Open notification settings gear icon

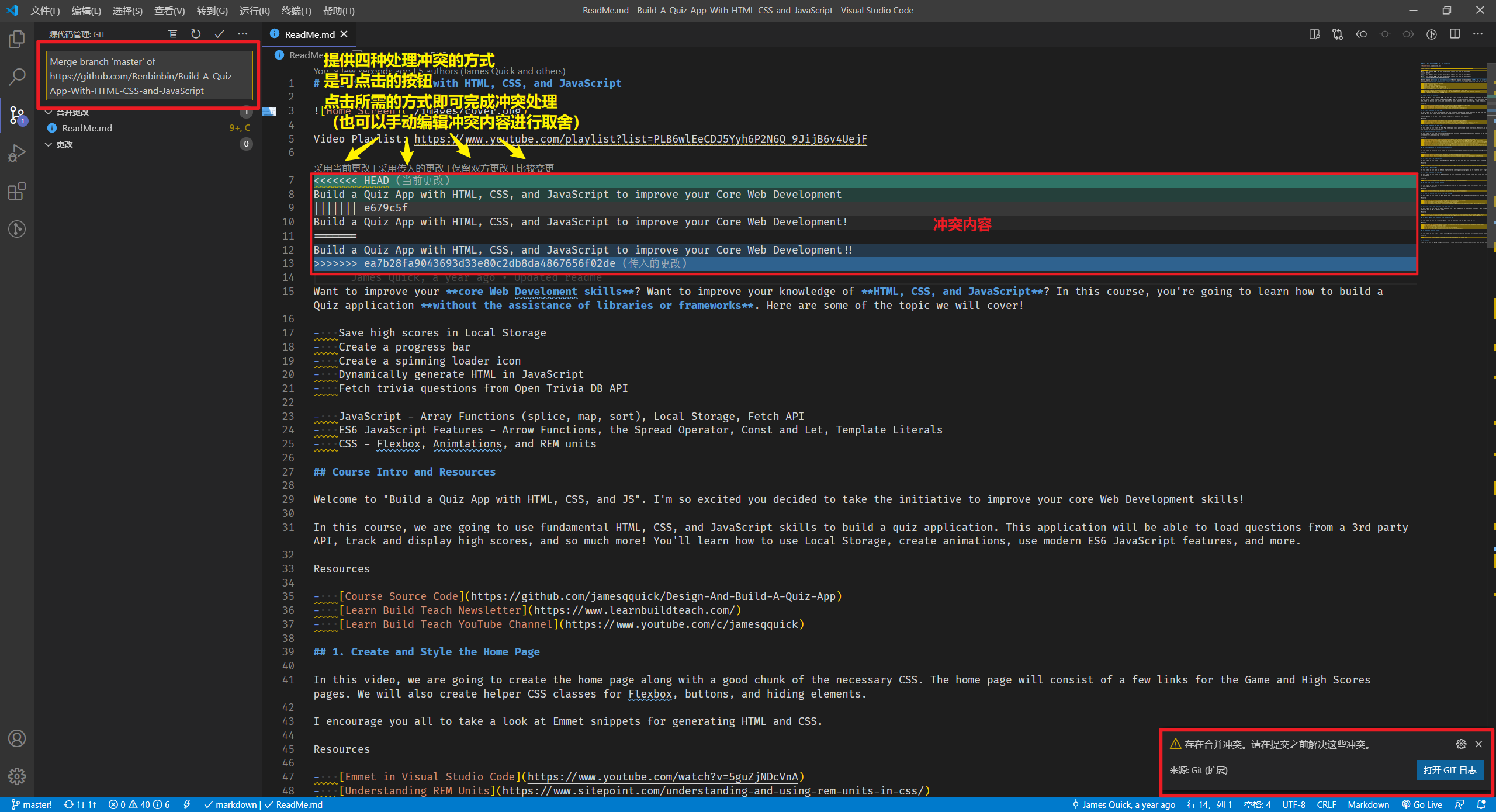[x=1461, y=744]
